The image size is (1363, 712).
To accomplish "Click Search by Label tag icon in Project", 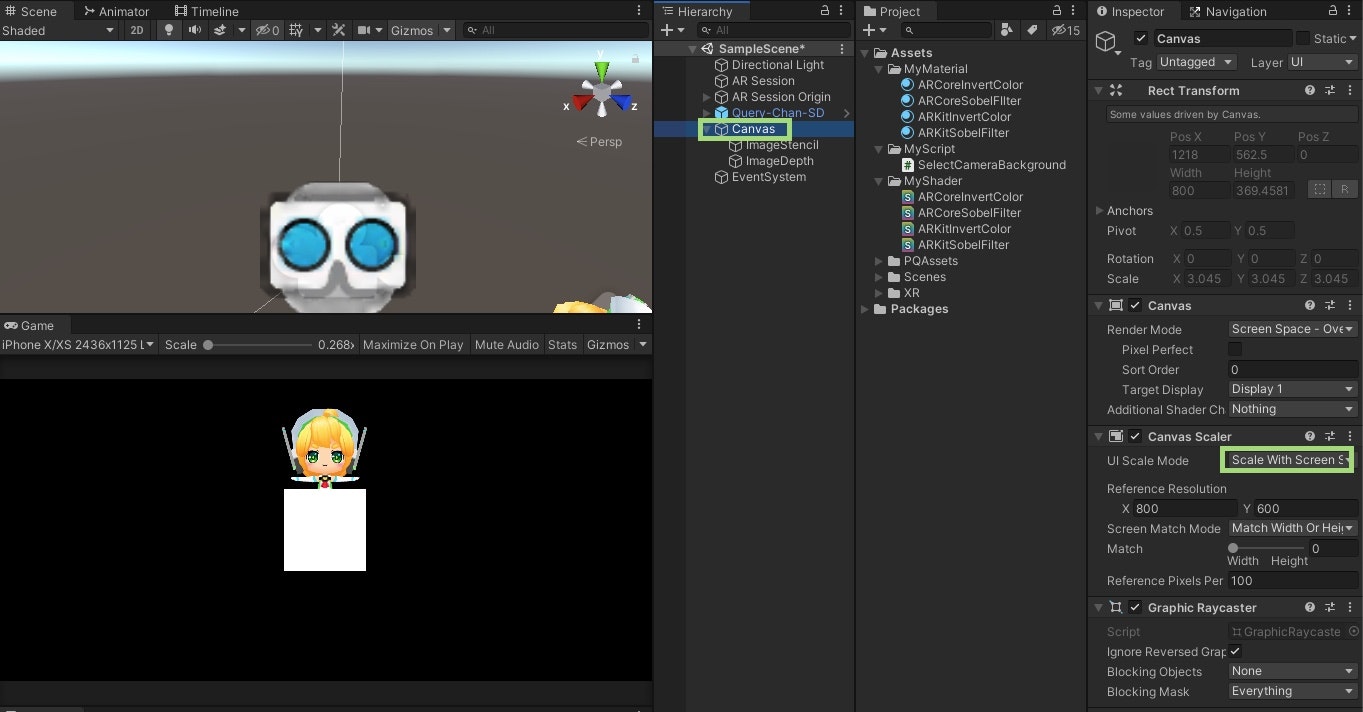I will tap(1033, 31).
